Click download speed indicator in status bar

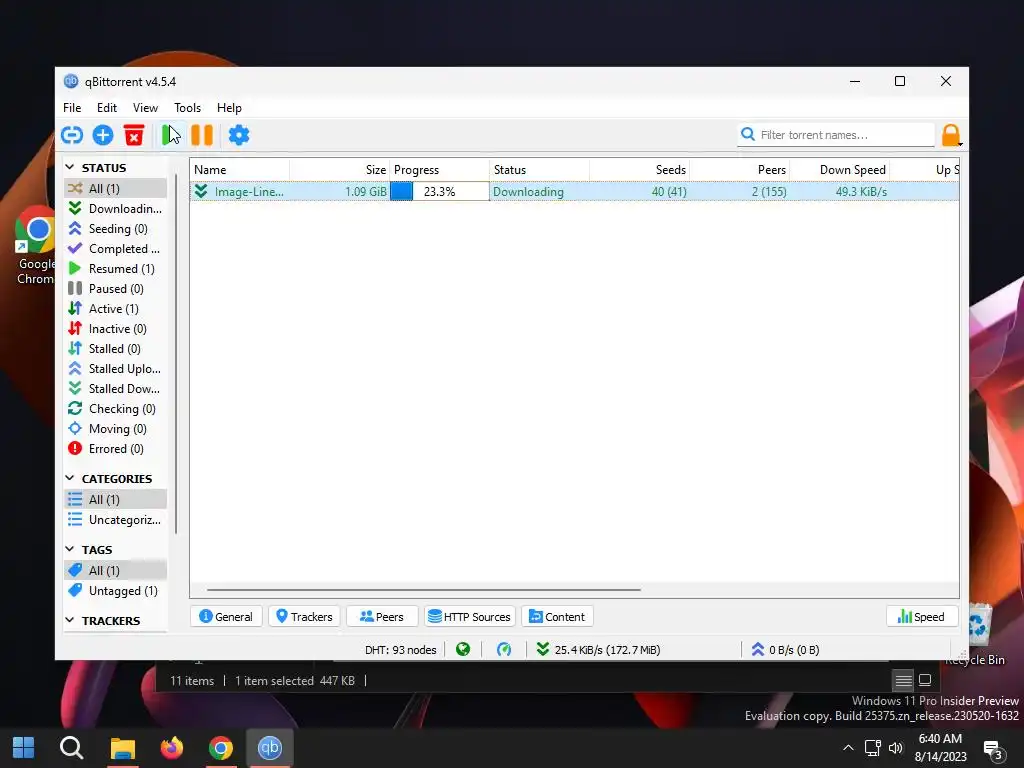598,650
